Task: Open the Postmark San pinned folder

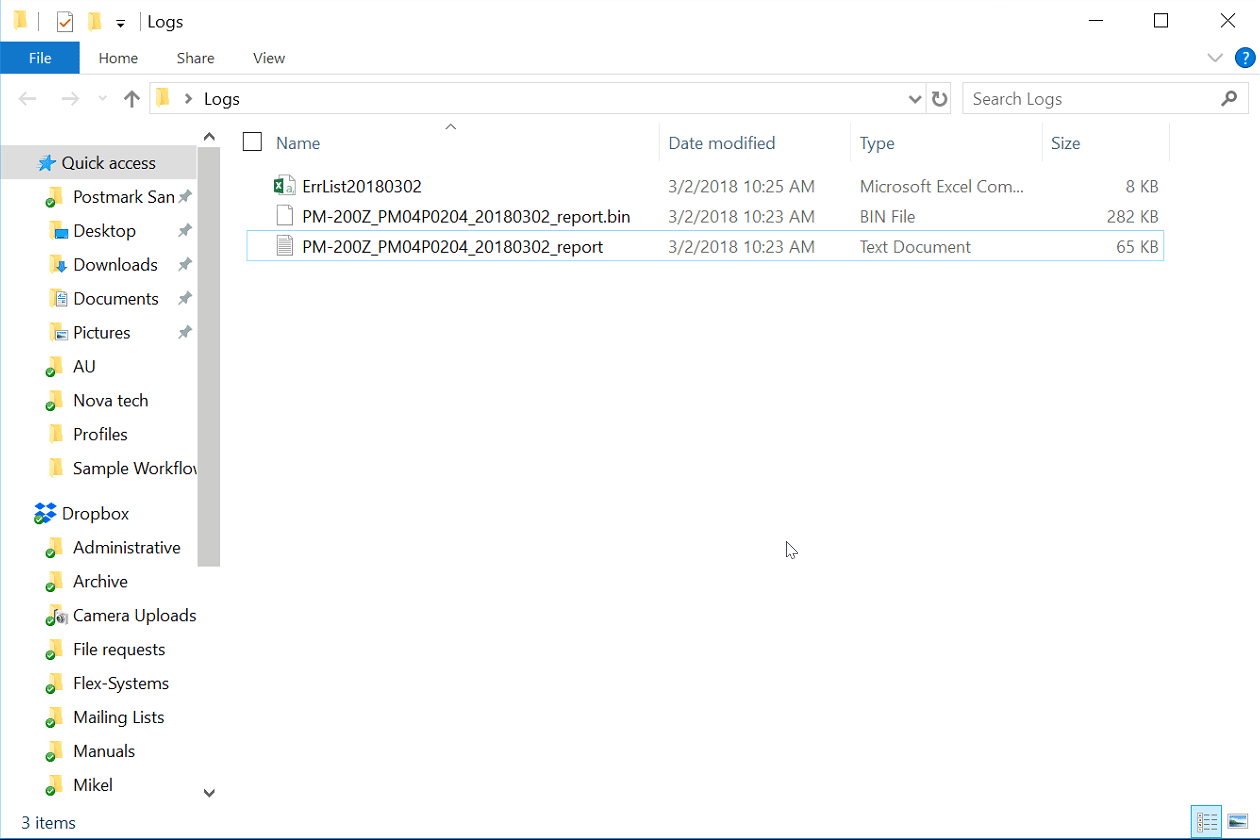Action: (x=124, y=197)
